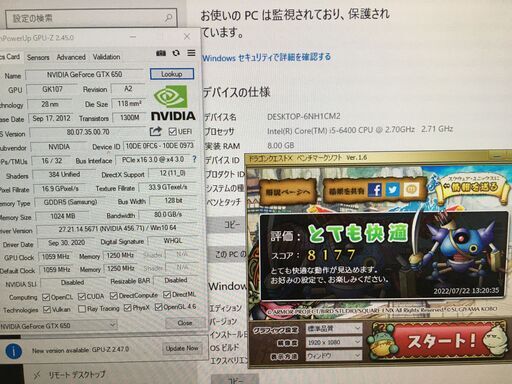Click the BIOS version 80.07.35.00.70 field

(88, 132)
